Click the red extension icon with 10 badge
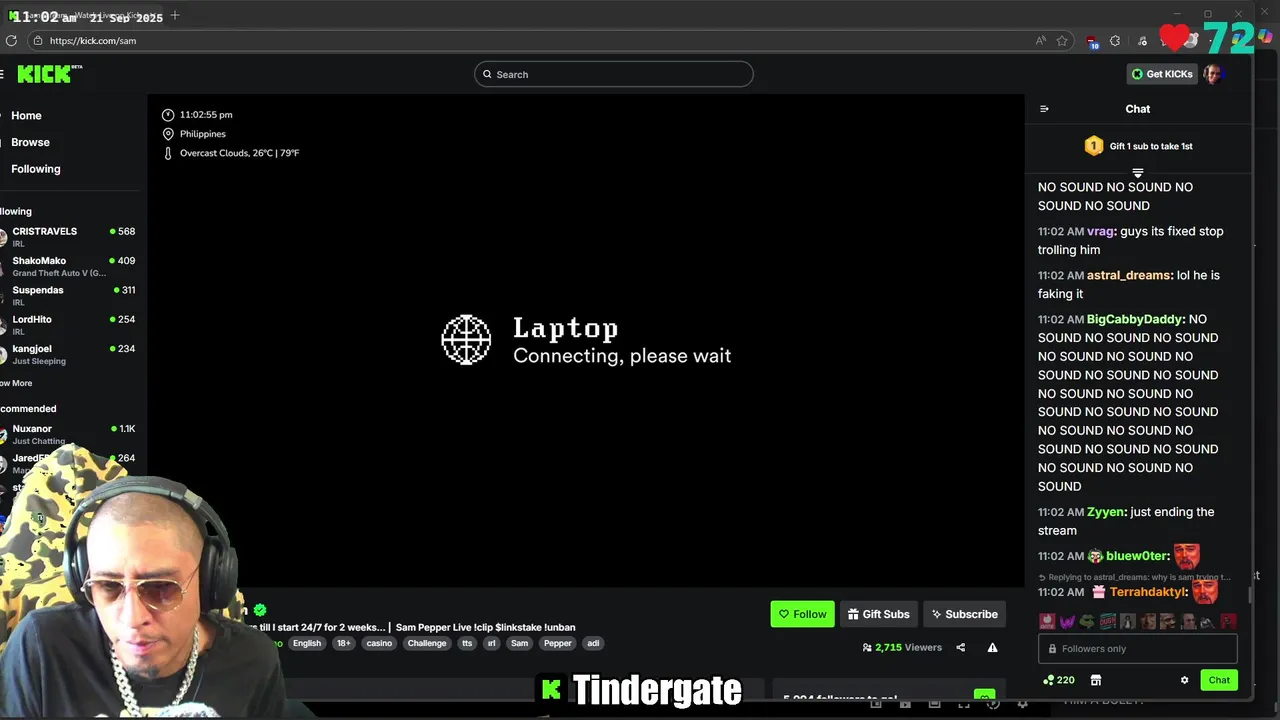The image size is (1280, 720). [x=1092, y=42]
